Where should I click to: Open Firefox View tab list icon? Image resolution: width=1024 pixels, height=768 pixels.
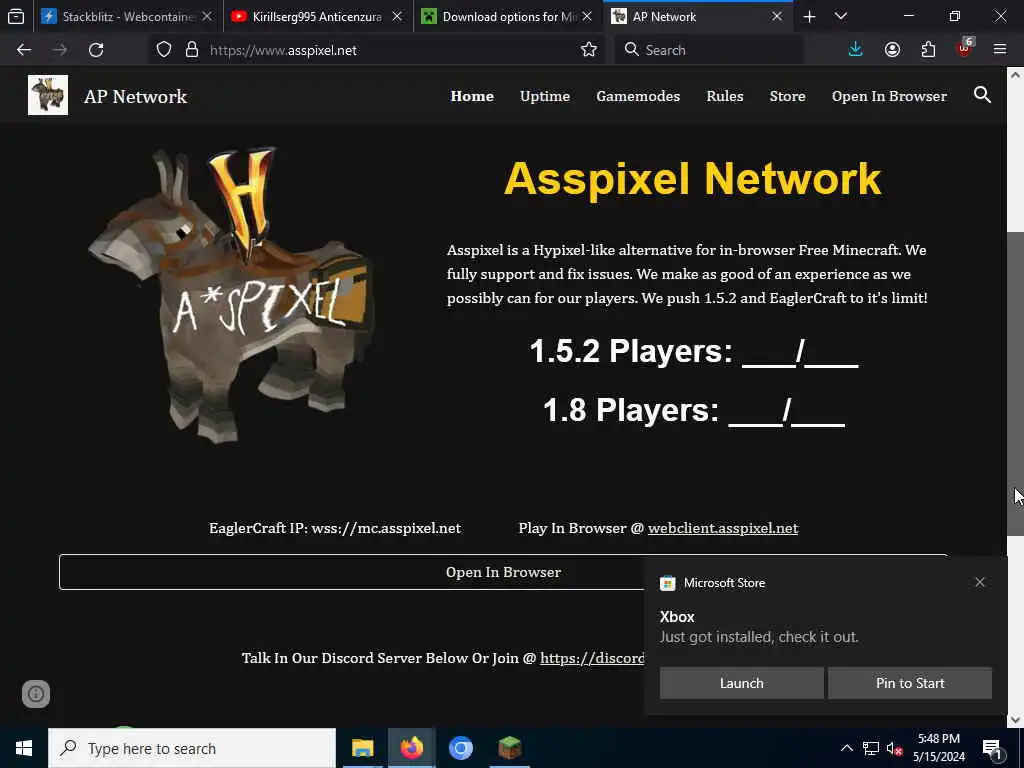[16, 16]
